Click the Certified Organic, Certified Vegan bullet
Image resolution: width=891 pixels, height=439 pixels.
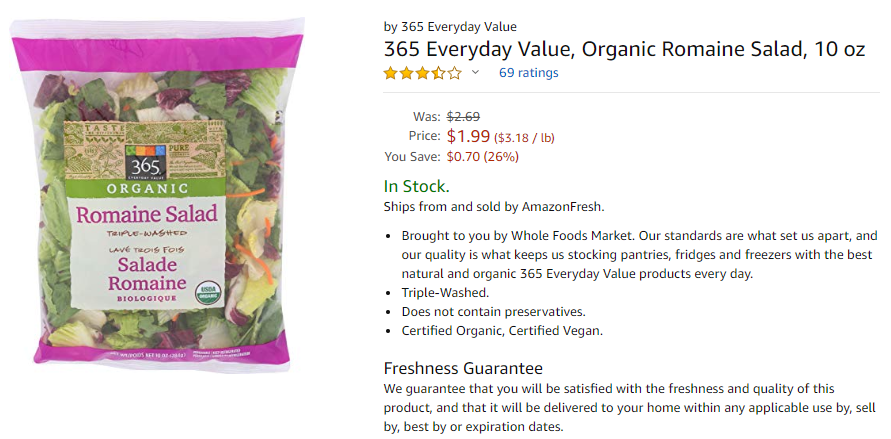click(x=502, y=331)
